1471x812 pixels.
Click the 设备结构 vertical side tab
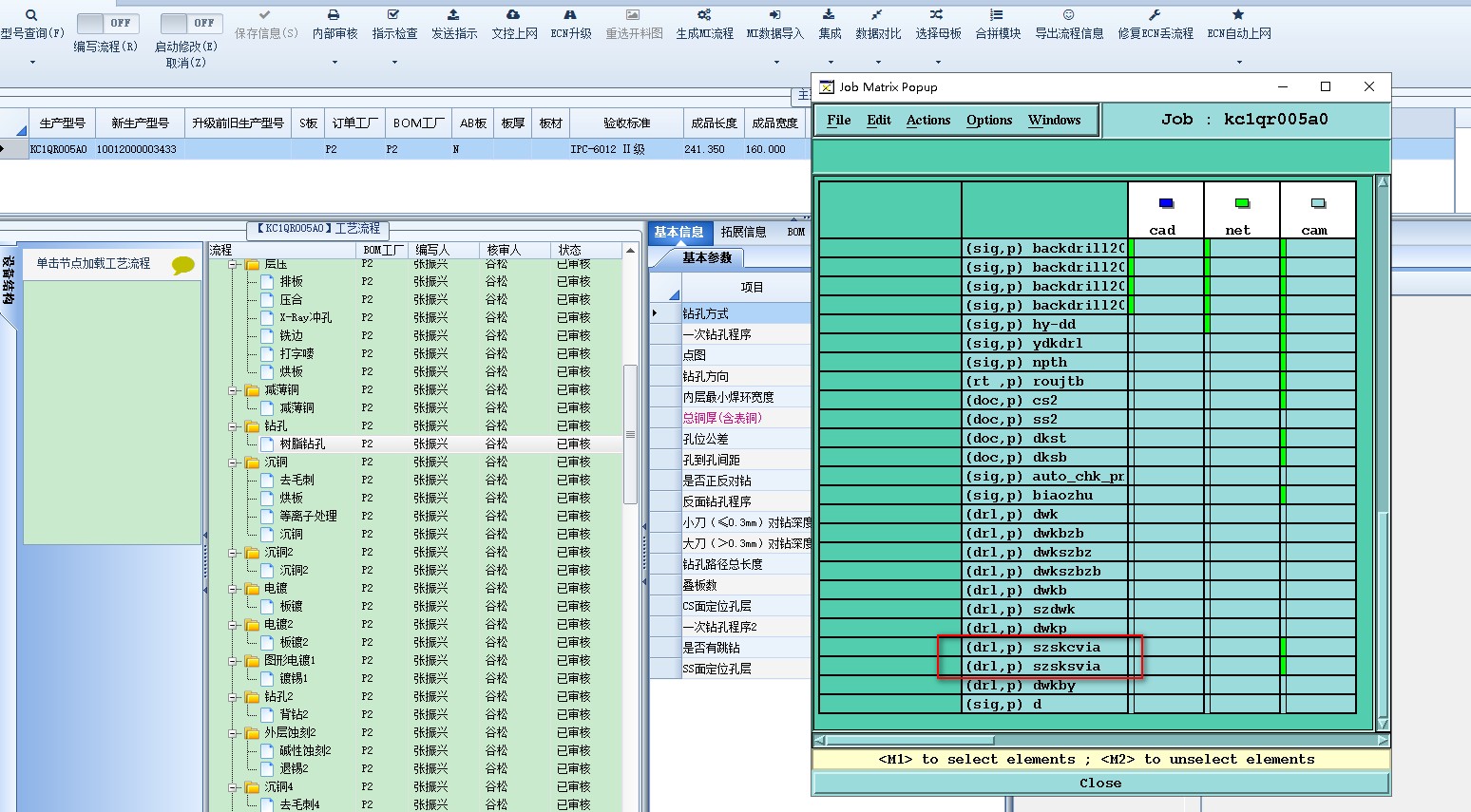9,282
